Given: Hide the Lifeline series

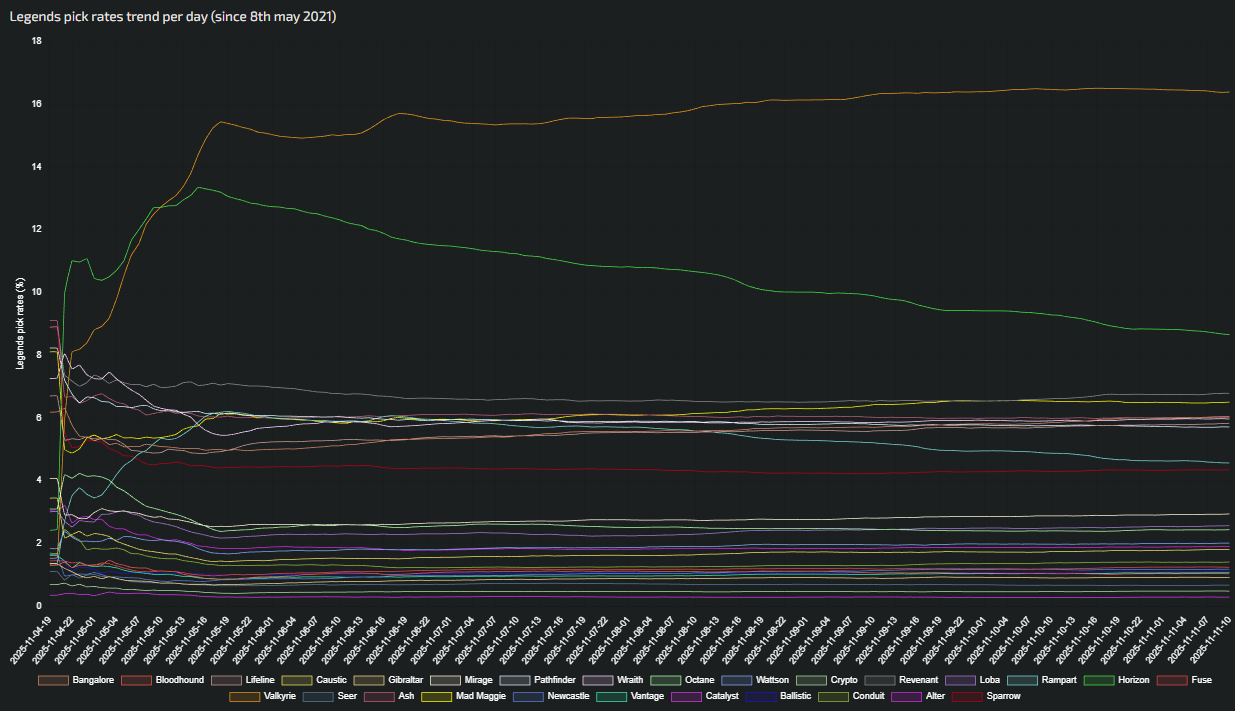Looking at the screenshot, I should click(x=259, y=680).
